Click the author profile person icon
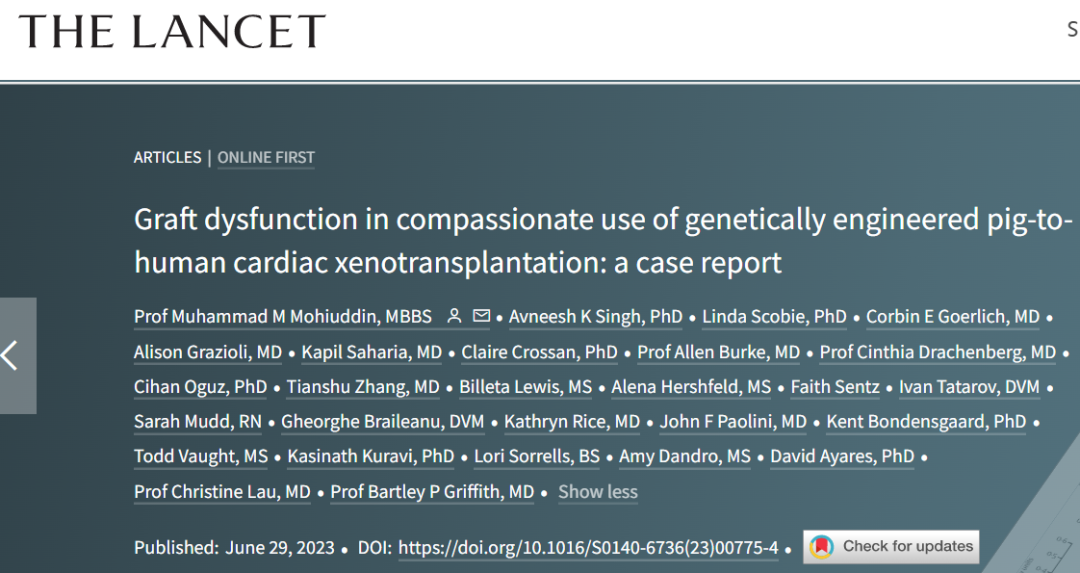 454,316
